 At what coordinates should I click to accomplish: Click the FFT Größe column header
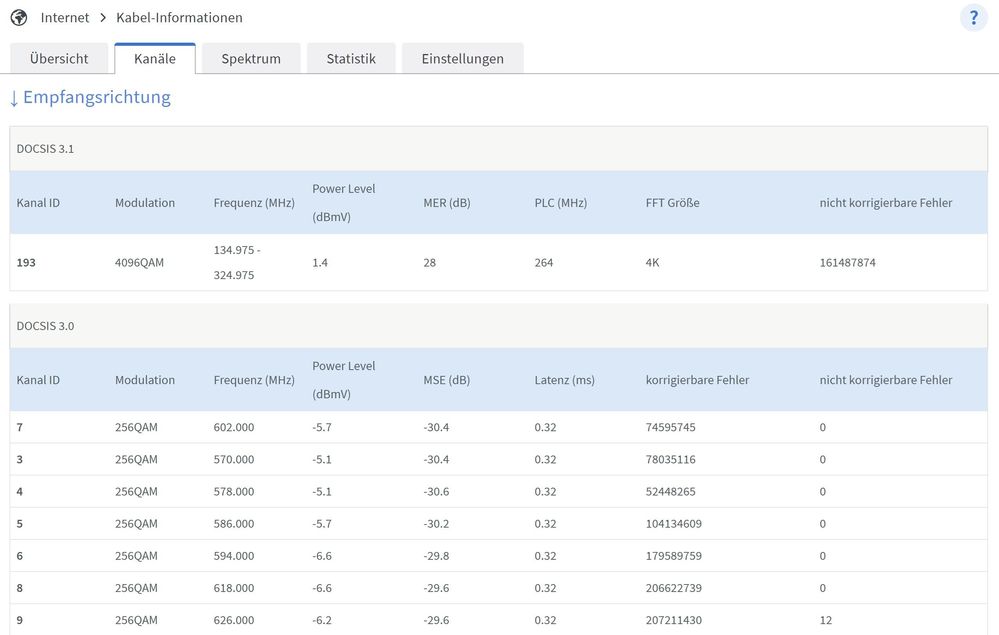[672, 203]
